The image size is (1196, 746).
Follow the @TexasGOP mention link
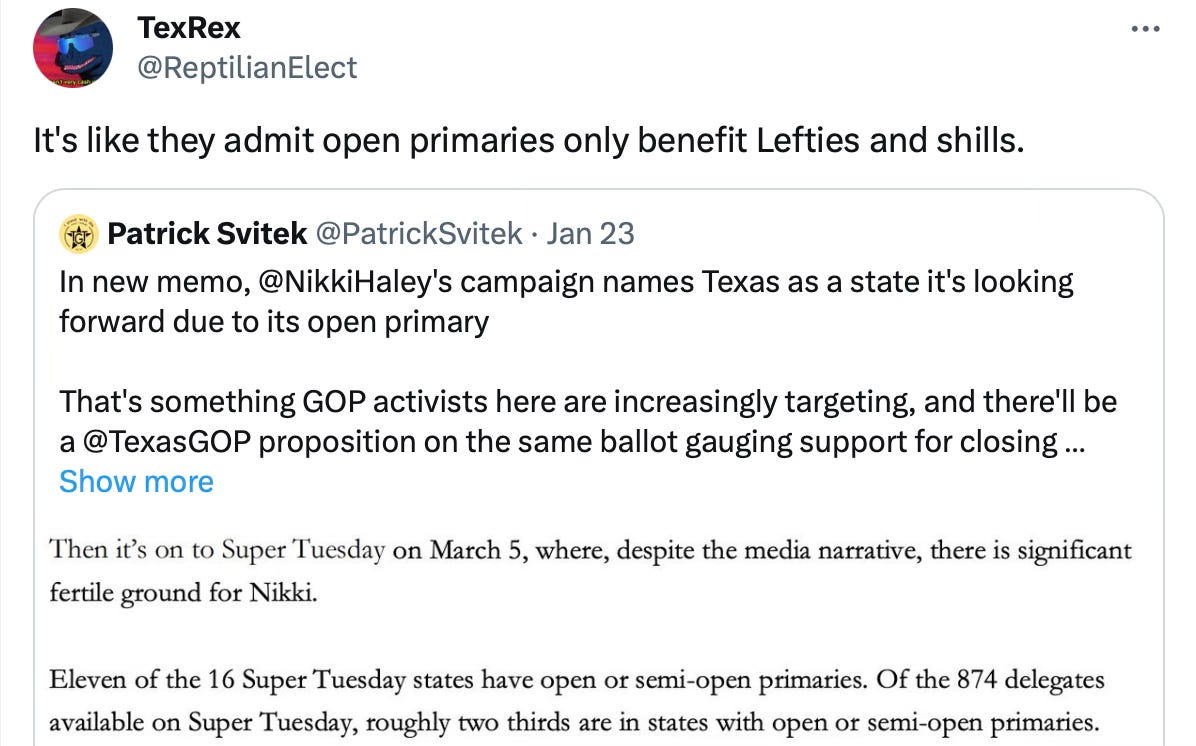pos(166,442)
